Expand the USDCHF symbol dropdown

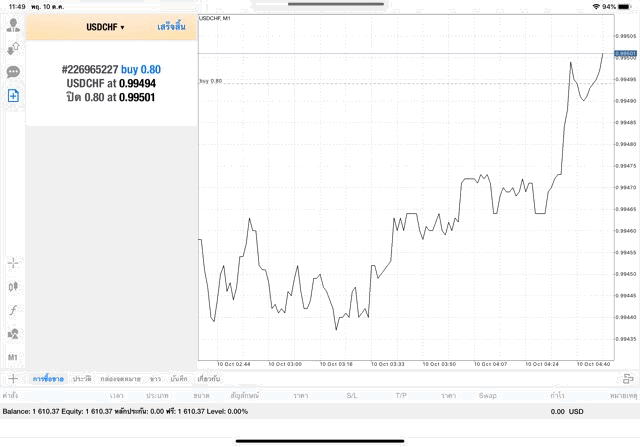105,27
